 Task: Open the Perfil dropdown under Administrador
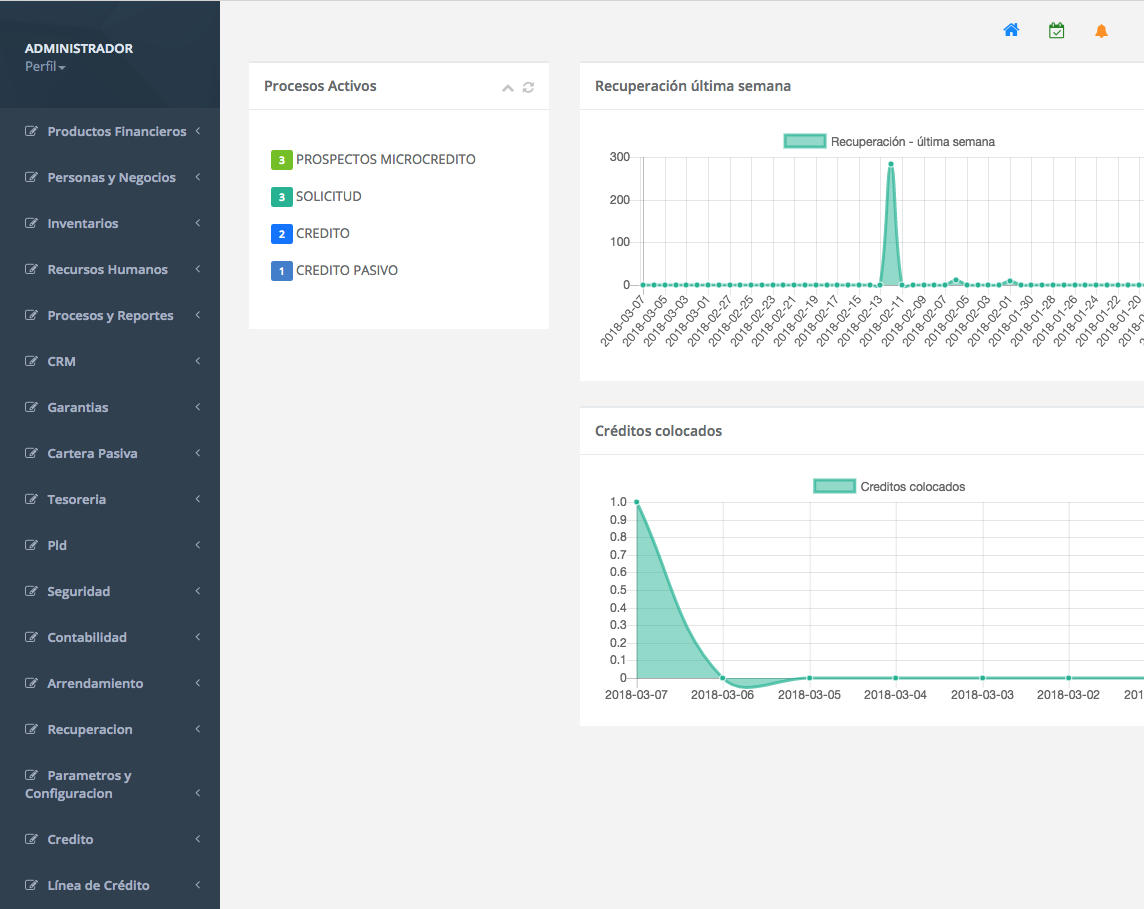[x=45, y=67]
